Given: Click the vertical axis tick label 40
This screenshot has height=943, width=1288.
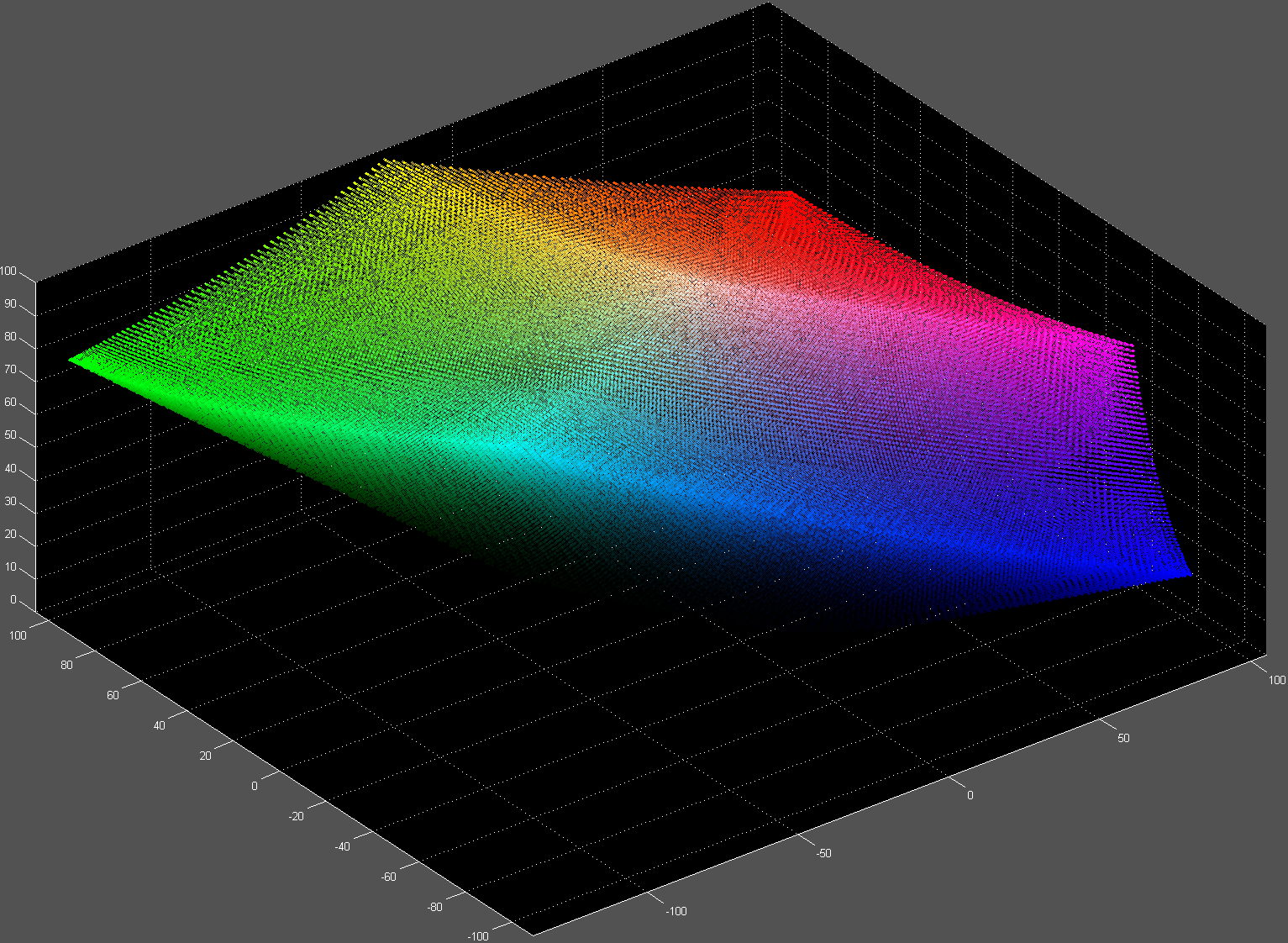Looking at the screenshot, I should point(11,469).
